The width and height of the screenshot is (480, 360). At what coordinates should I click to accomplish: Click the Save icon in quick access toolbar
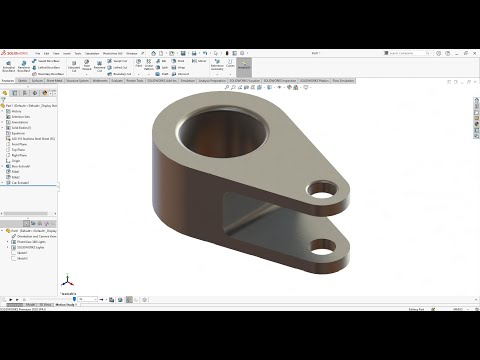coord(183,53)
